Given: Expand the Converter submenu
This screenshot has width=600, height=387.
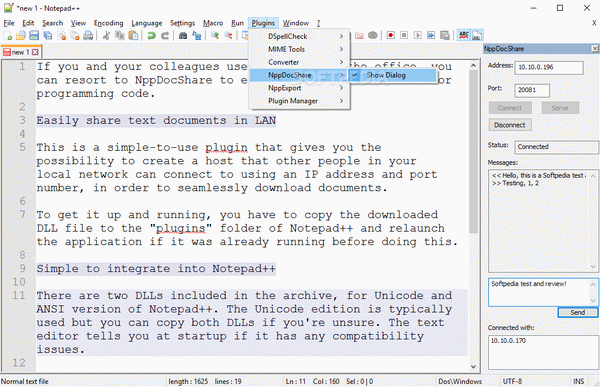Looking at the screenshot, I should point(299,62).
